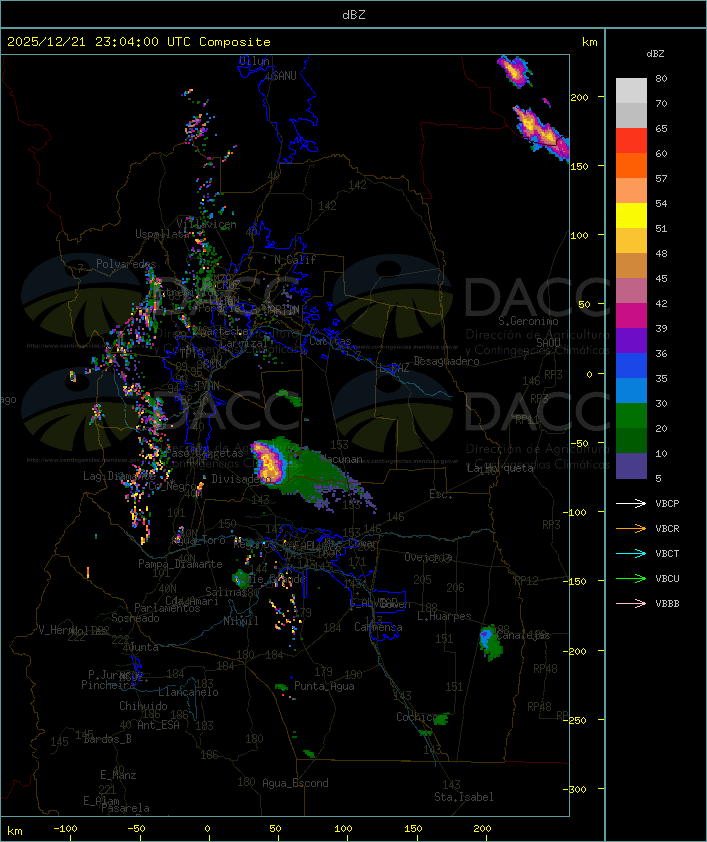
Task: Click the 'N_Calif' place label
Action: point(295,259)
